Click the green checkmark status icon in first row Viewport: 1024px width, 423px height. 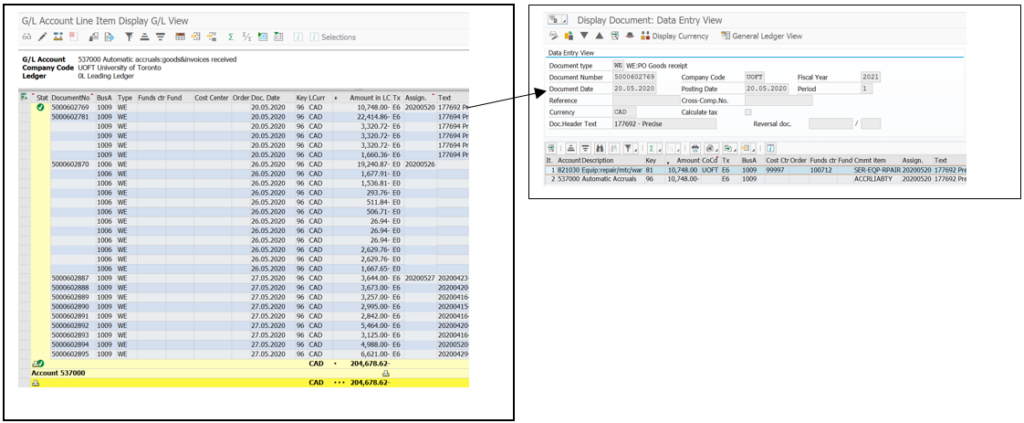tap(40, 106)
